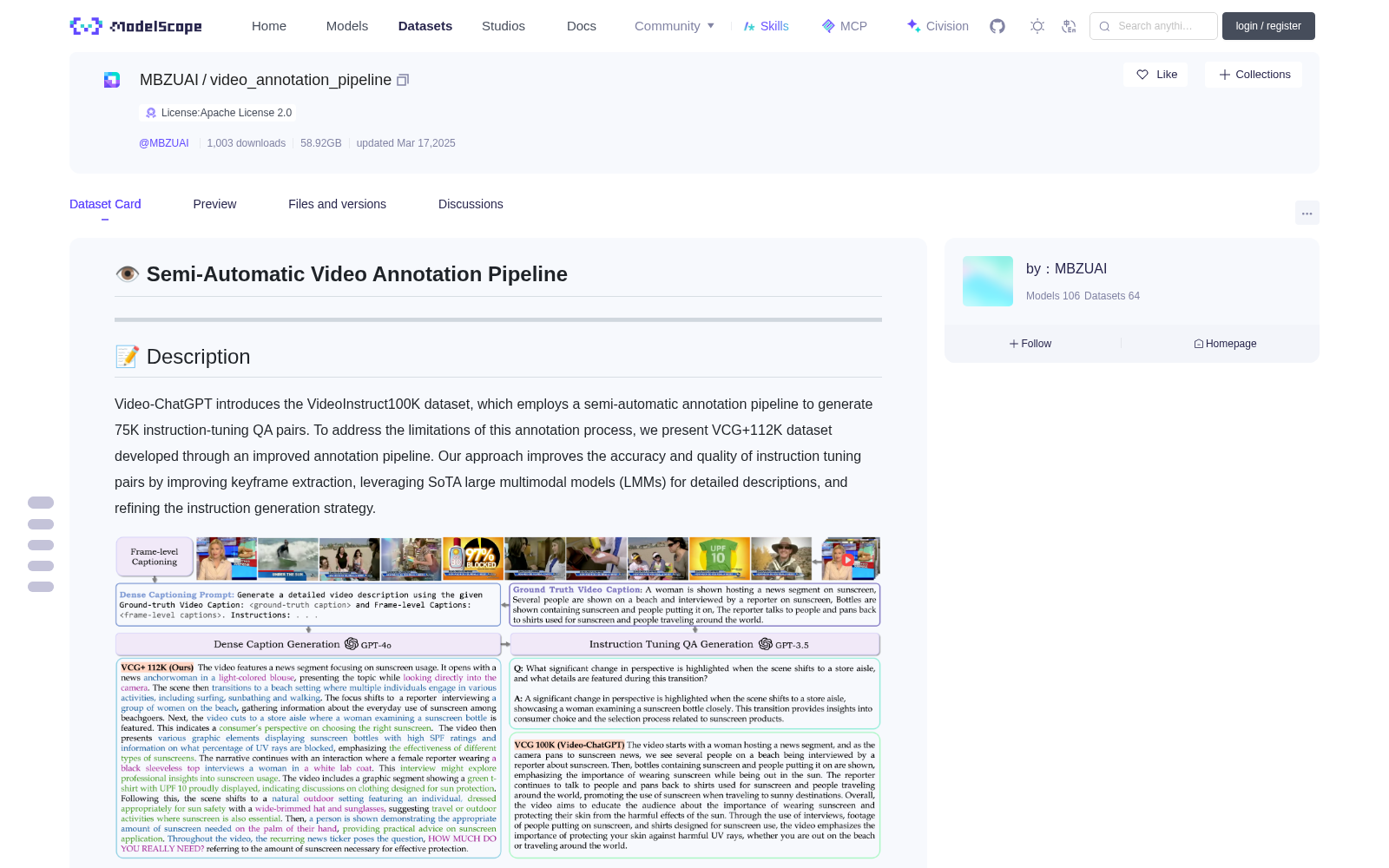
Task: Focus the Search anything input field
Action: click(1154, 26)
